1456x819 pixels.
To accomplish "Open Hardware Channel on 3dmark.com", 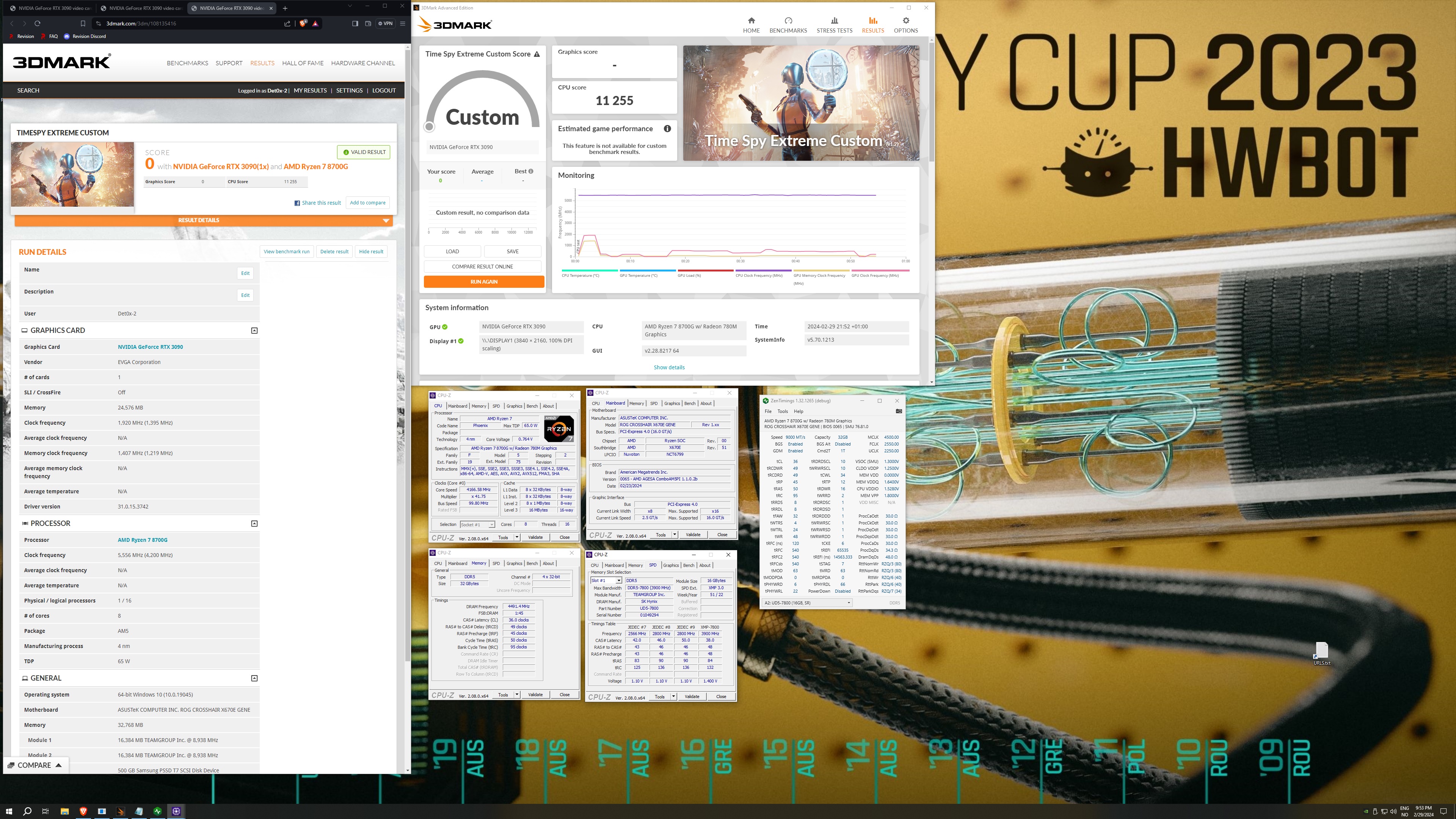I will [x=363, y=63].
